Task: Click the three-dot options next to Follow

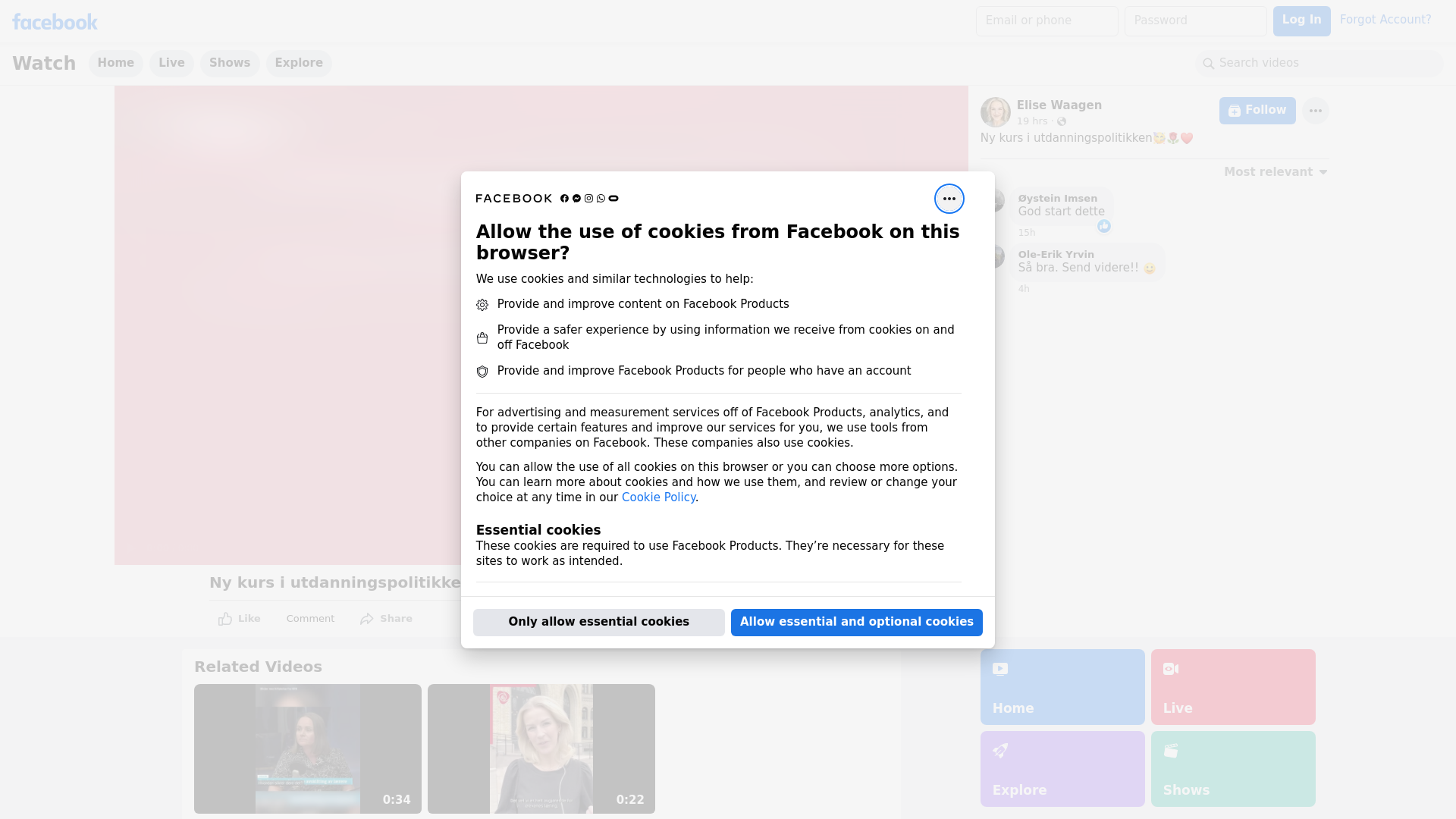Action: [1315, 111]
